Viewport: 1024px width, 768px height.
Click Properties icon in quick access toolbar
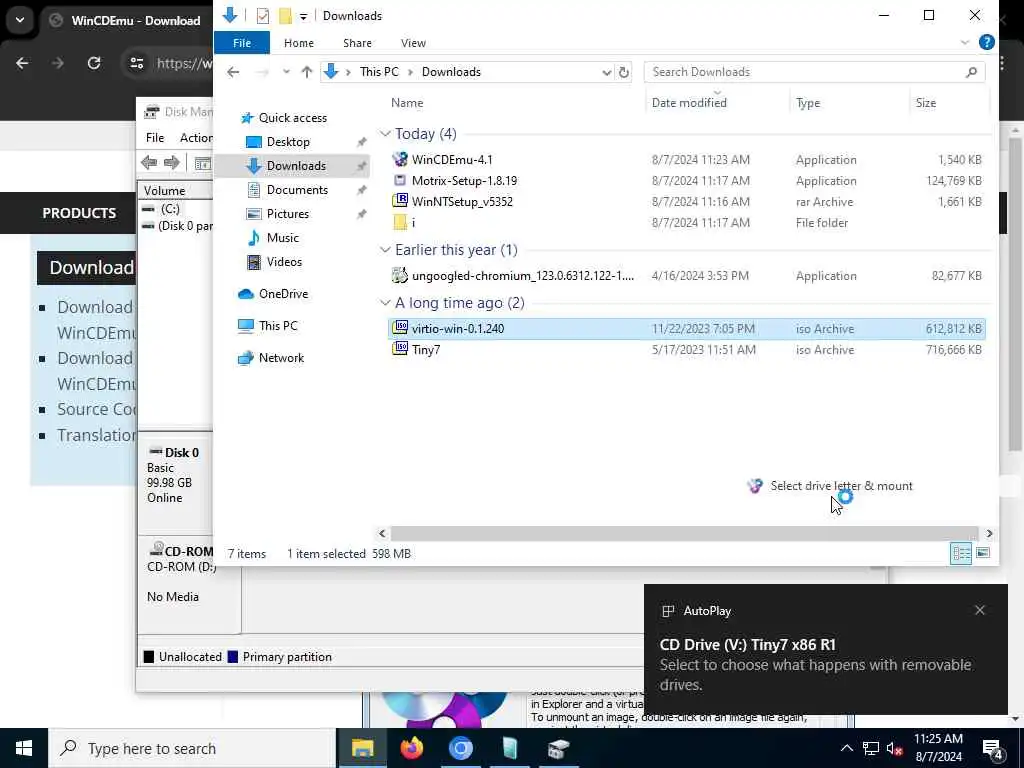click(x=263, y=16)
